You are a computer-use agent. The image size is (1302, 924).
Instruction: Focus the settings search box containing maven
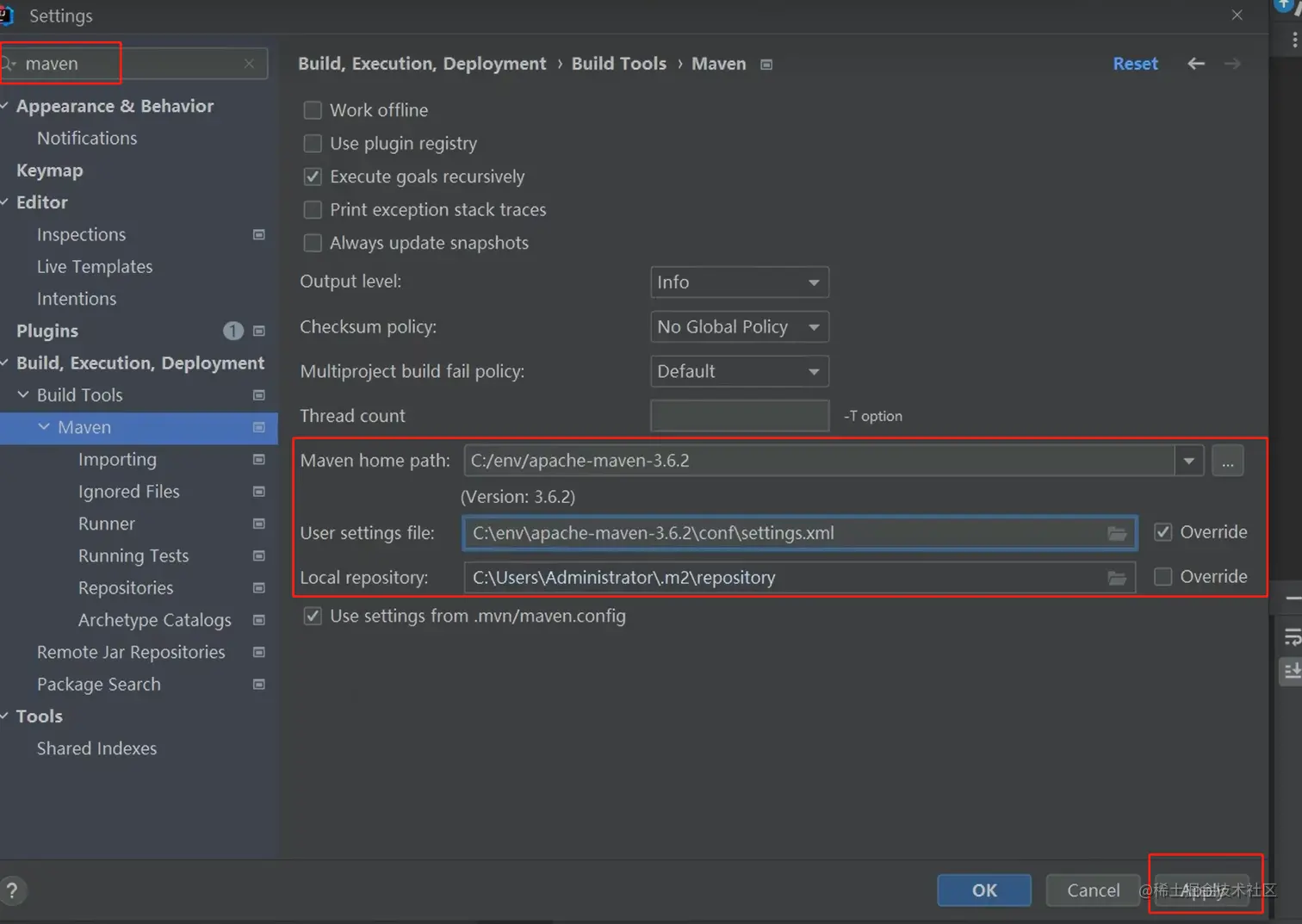point(134,64)
